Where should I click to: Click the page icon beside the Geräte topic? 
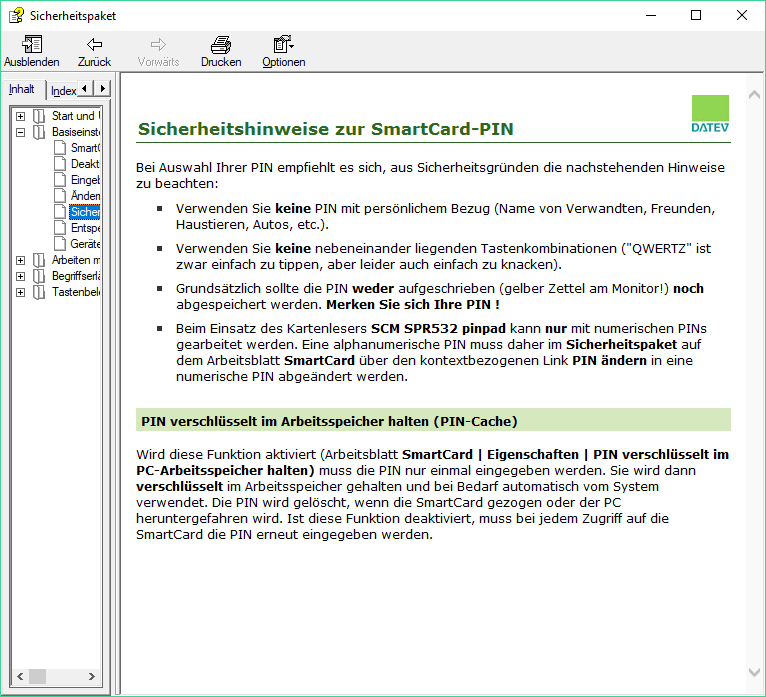(x=60, y=244)
